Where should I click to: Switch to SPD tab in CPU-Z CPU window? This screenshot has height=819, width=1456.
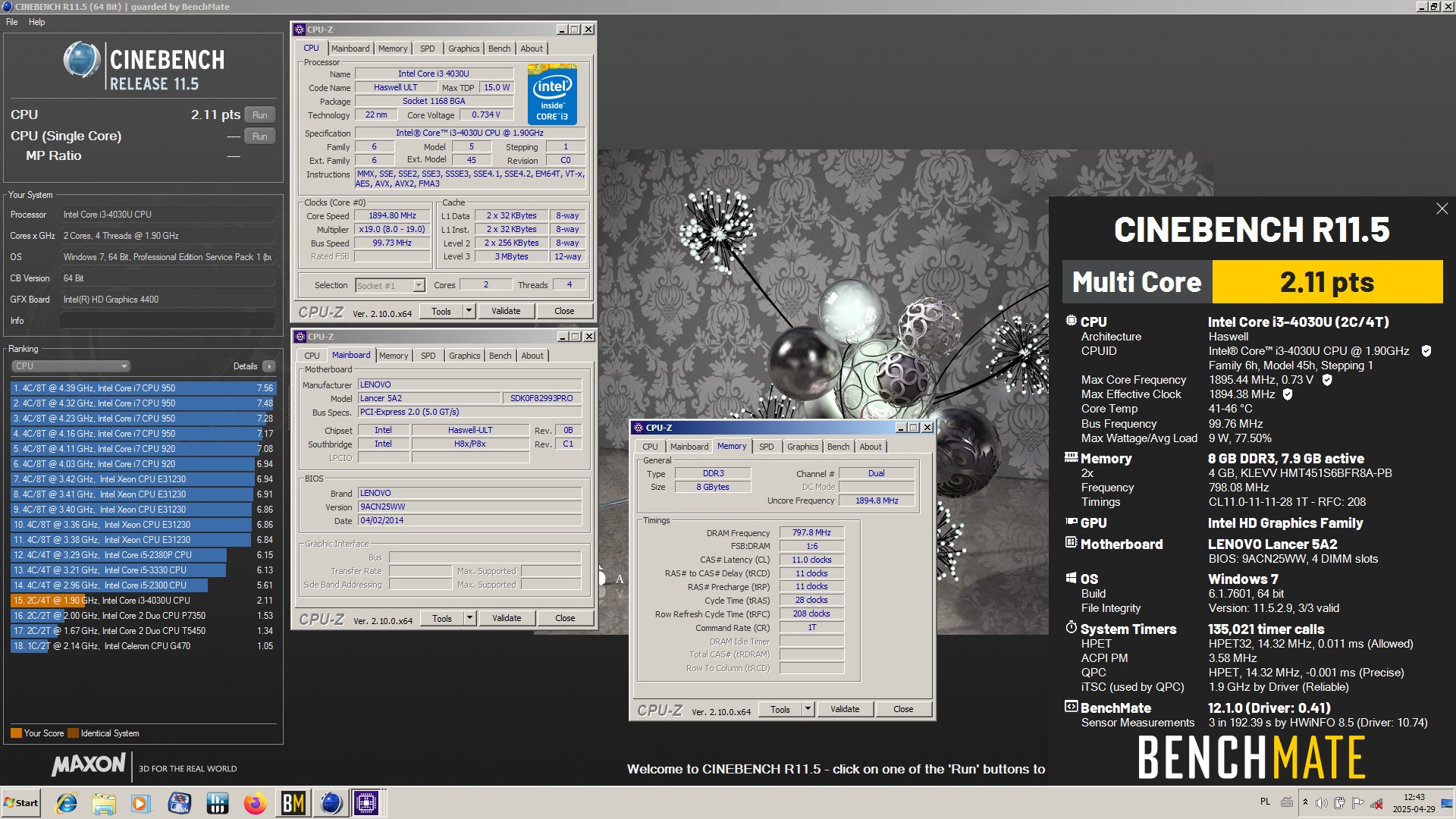(428, 49)
